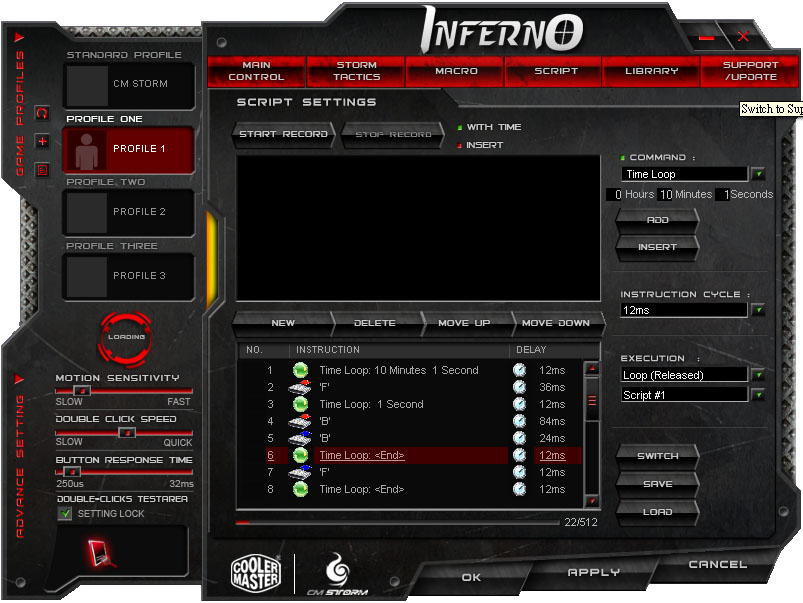The height and width of the screenshot is (603, 803).
Task: Click the instruction list scroll-down arrow
Action: click(x=591, y=501)
